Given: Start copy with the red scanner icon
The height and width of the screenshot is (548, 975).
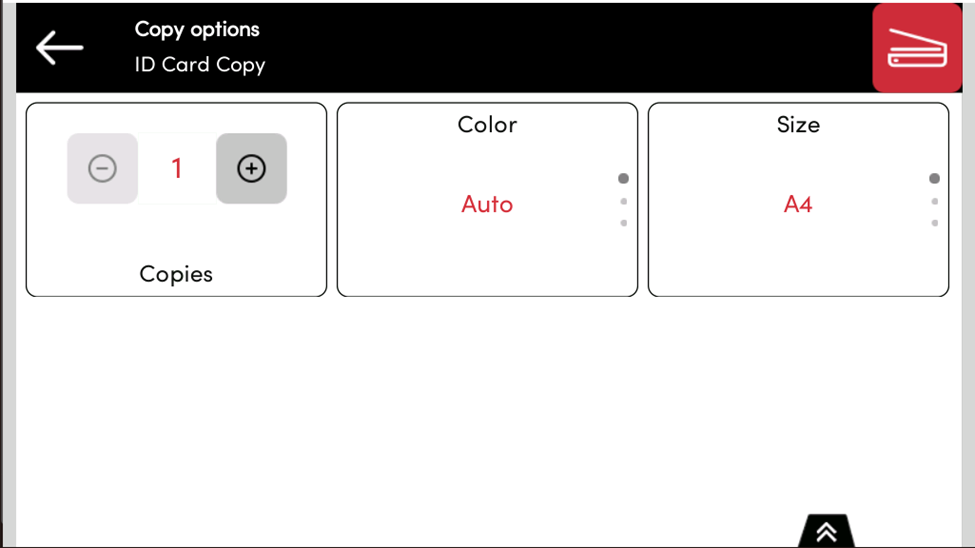Looking at the screenshot, I should (916, 48).
